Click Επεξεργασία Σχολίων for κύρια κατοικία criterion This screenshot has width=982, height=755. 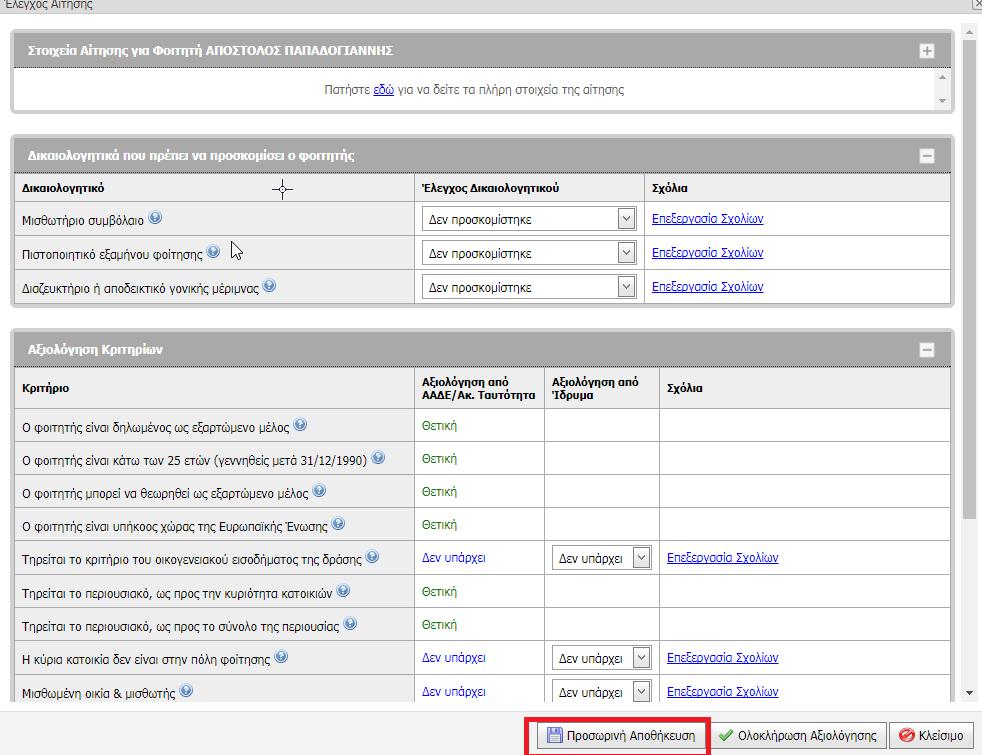coord(722,657)
